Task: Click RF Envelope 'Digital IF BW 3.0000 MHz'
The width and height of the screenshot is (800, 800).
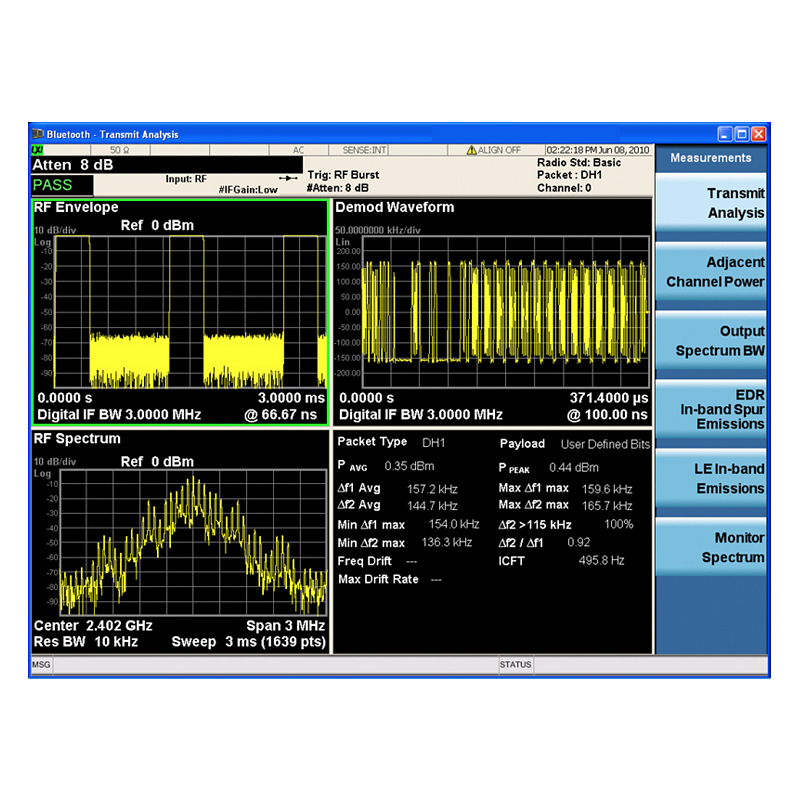Action: coord(119,414)
